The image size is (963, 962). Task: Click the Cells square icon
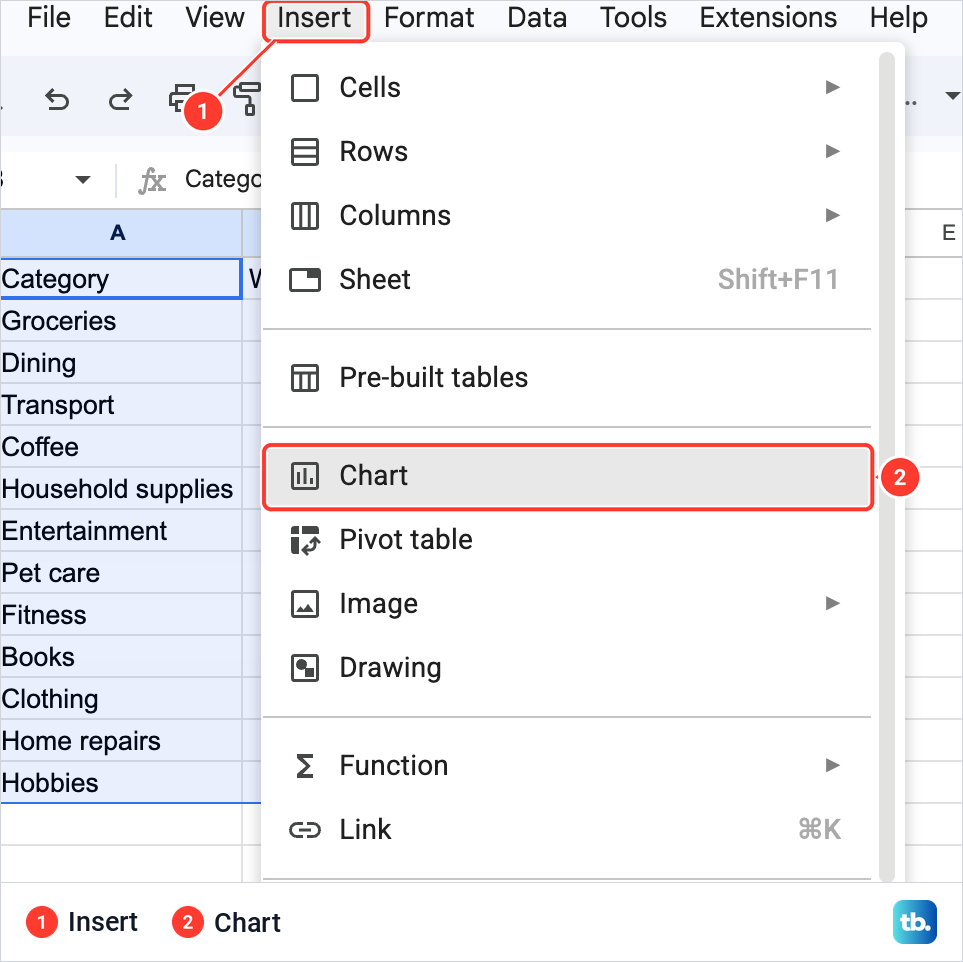[x=305, y=88]
